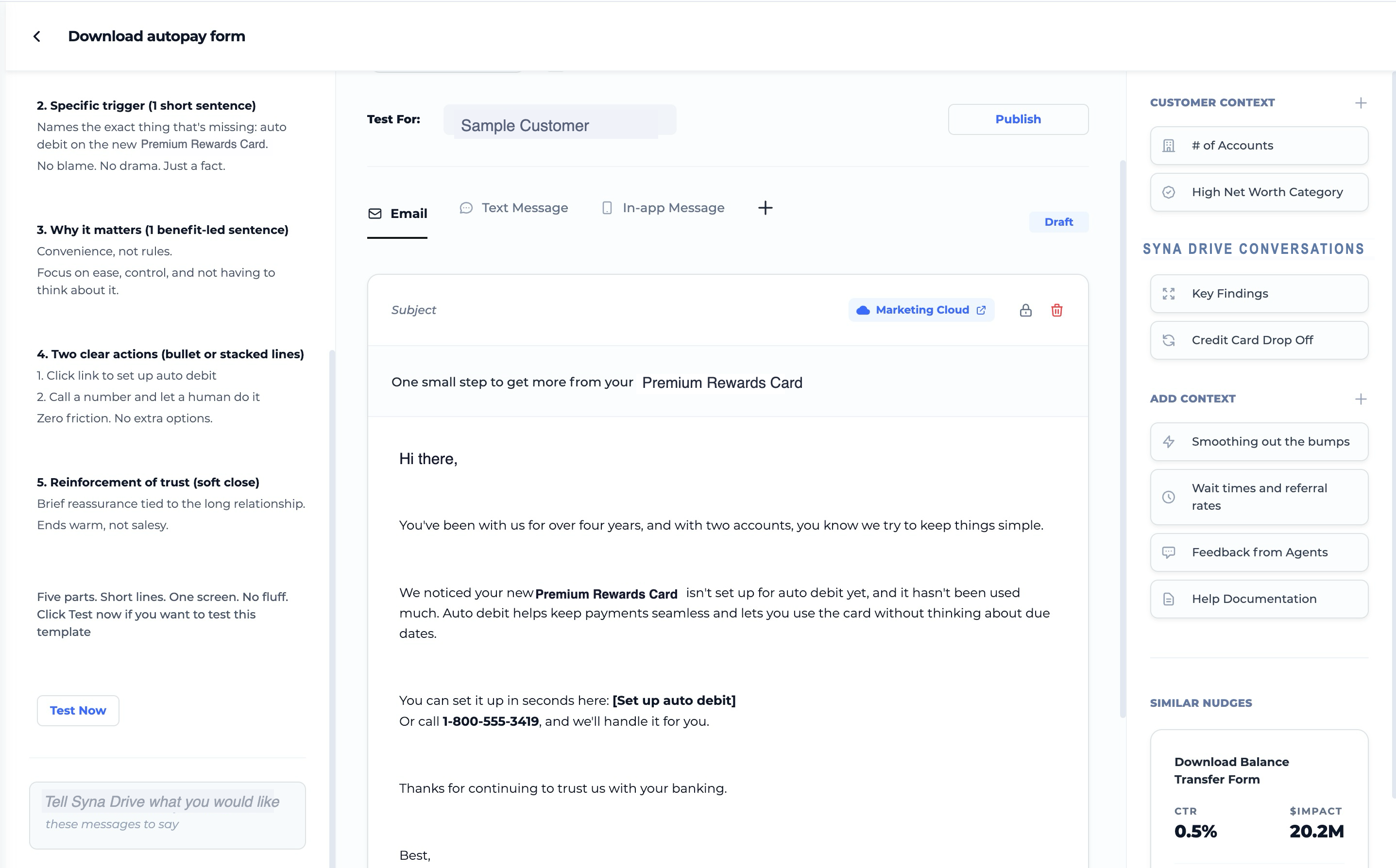Click the SIMILAR NUDGES heading
This screenshot has height=868, width=1396.
pos(1201,703)
